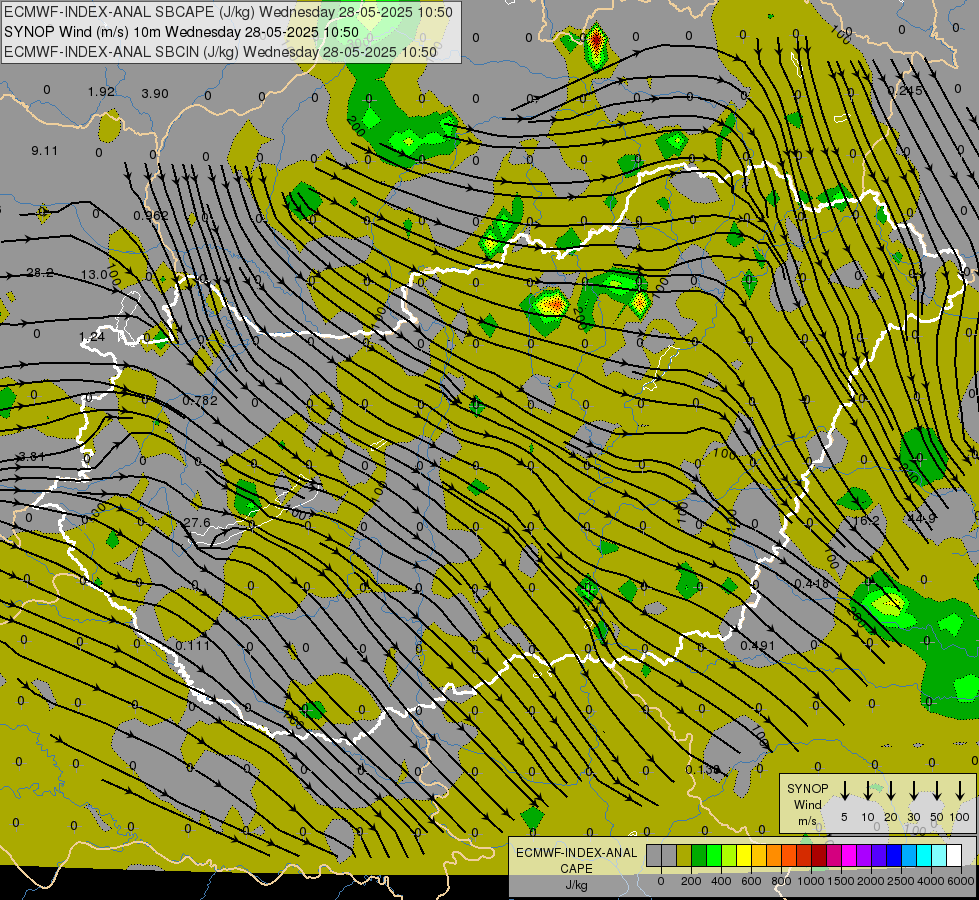Viewport: 979px width, 900px height.
Task: Click the 2500 tick label in the CAPE legend
Action: point(901,881)
